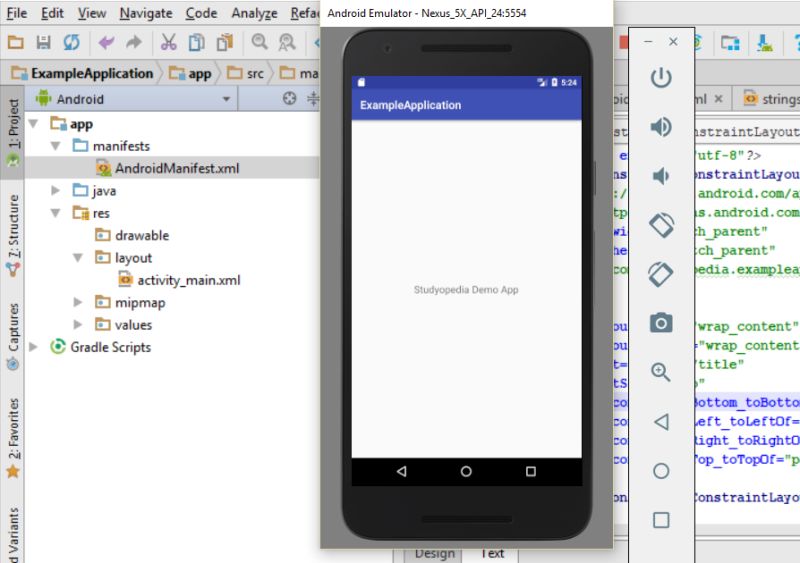The width and height of the screenshot is (800, 563).
Task: Open the Edit menu
Action: point(52,13)
